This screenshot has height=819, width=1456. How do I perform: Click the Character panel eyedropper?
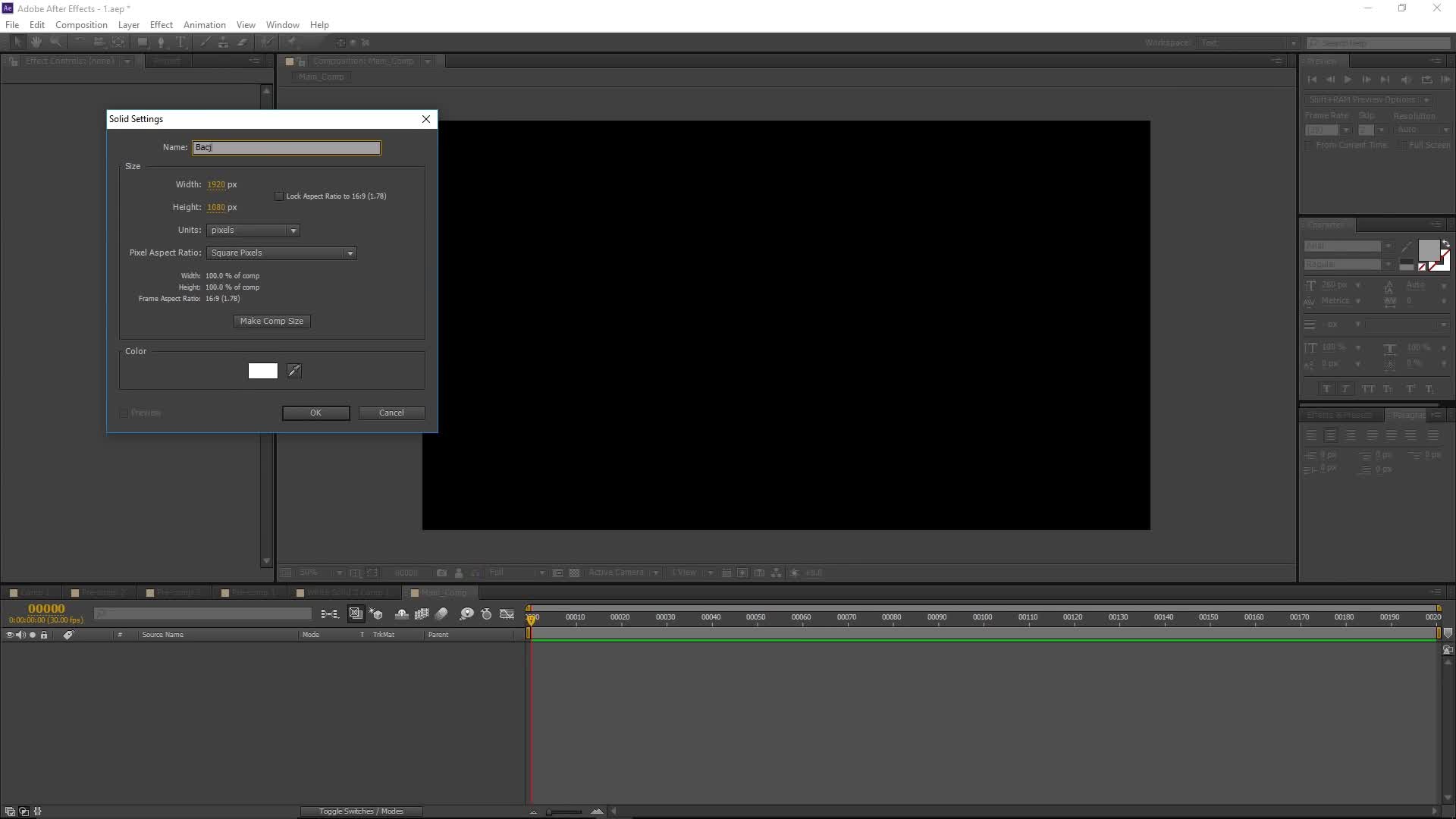1407,246
